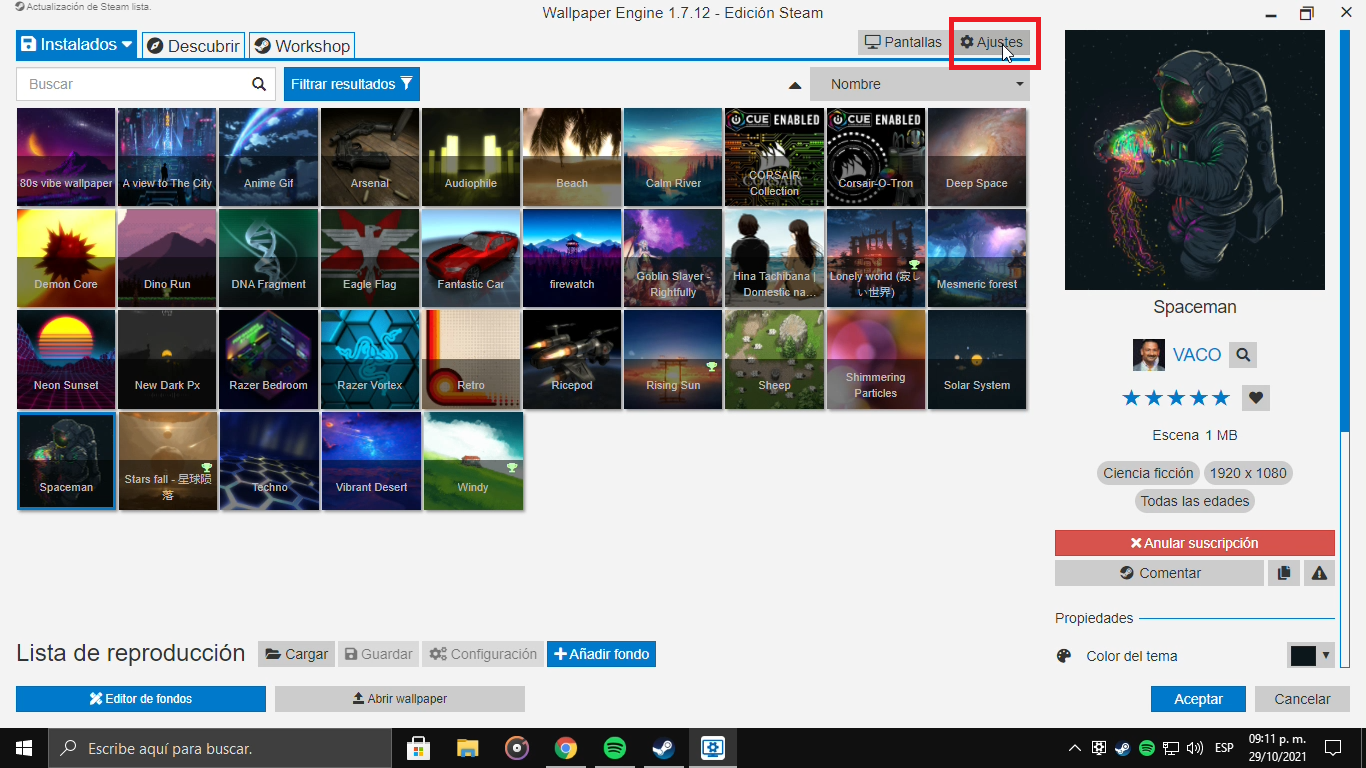Click Abrir wallpaper button

tap(400, 699)
